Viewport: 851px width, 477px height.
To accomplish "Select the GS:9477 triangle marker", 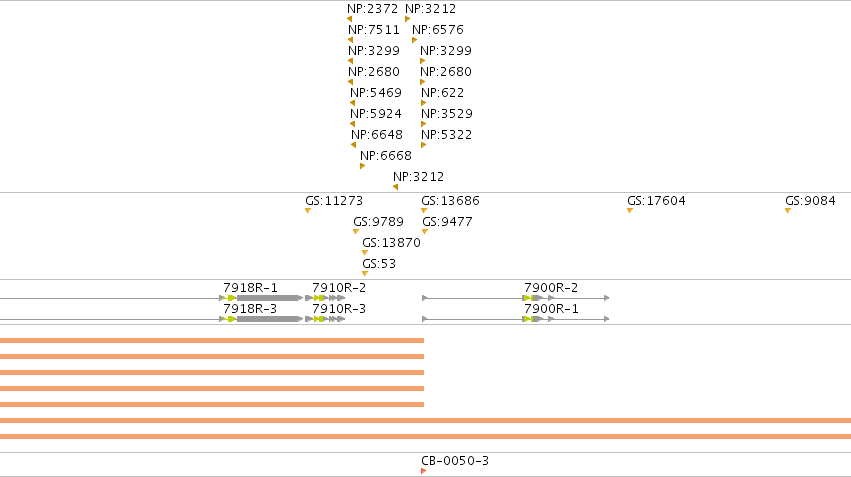I will [425, 232].
